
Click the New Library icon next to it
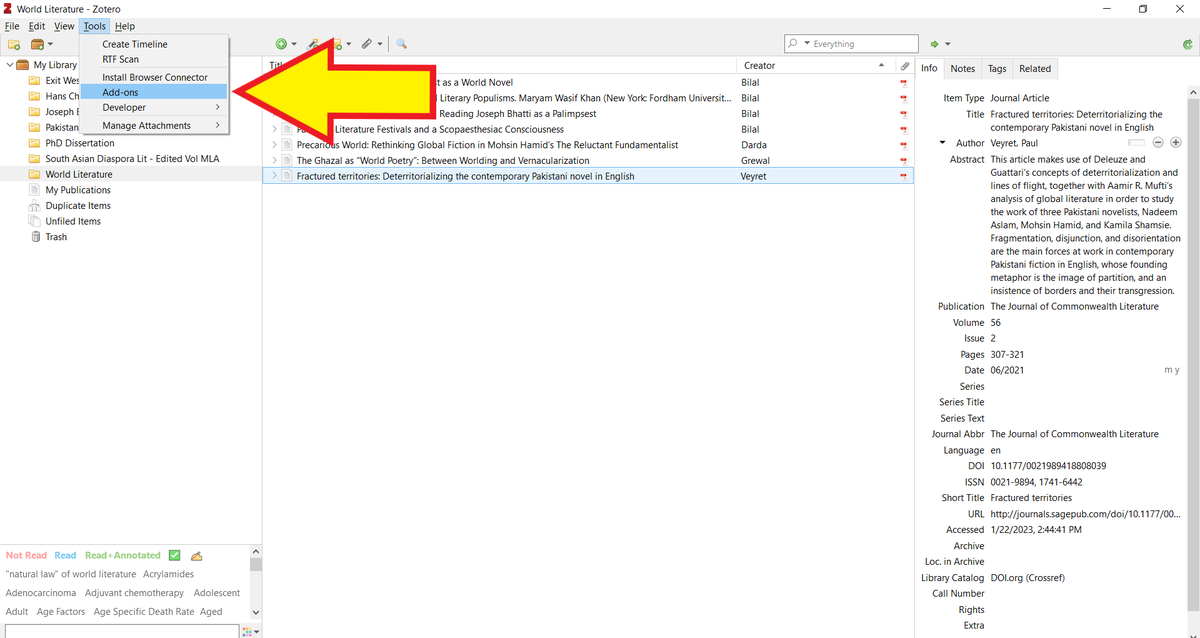tap(37, 44)
